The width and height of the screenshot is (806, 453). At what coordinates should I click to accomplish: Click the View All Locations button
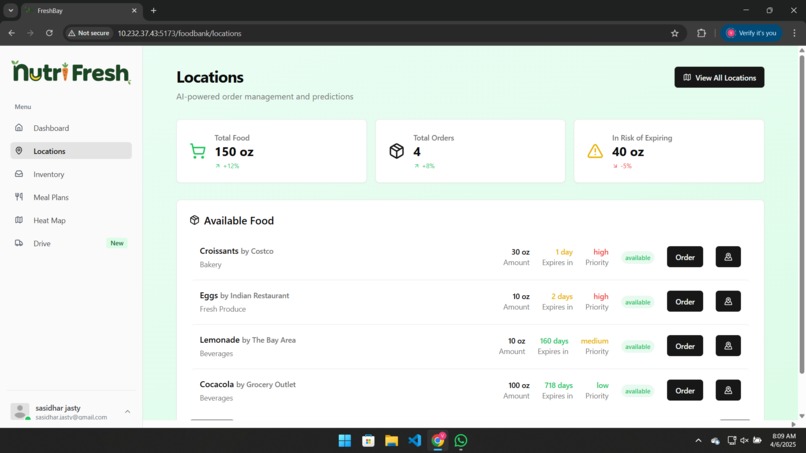click(719, 77)
